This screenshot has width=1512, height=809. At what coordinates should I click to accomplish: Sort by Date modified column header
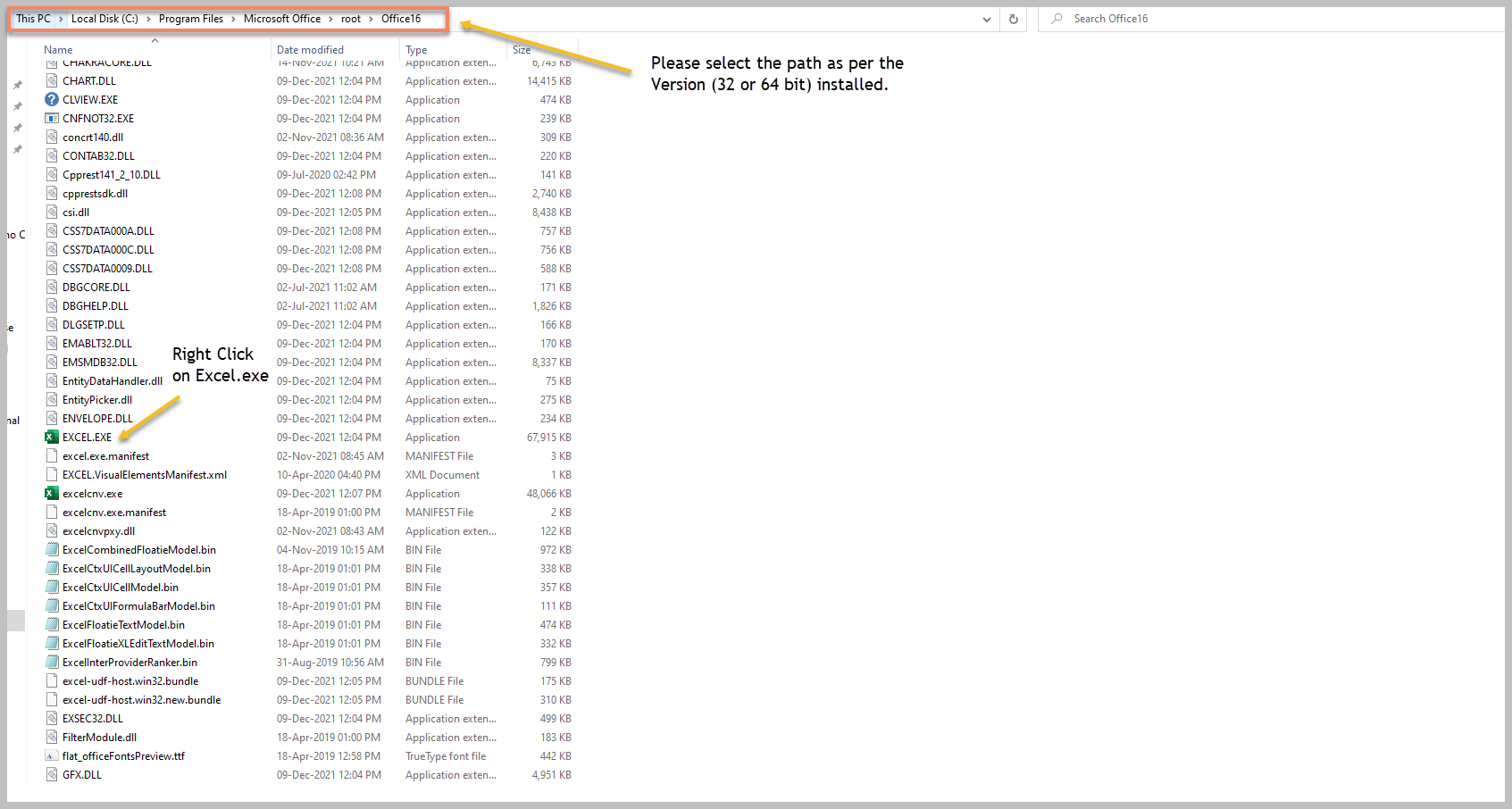[x=310, y=50]
